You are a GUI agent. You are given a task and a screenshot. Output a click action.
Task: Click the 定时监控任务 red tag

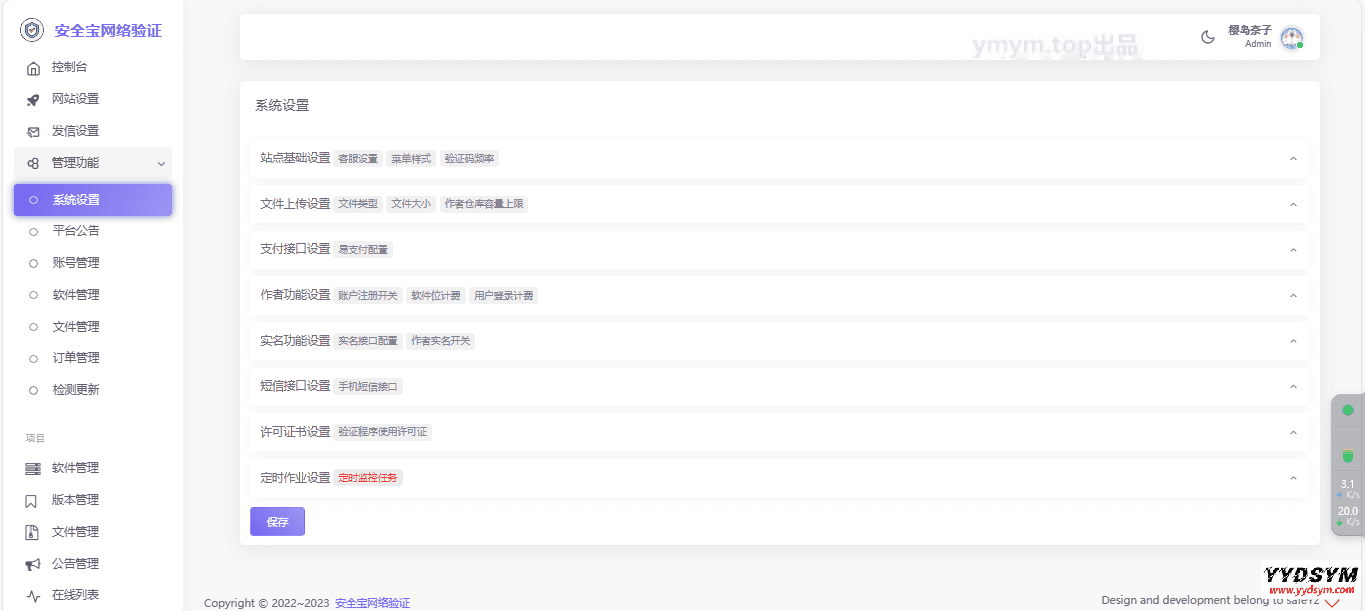point(368,478)
